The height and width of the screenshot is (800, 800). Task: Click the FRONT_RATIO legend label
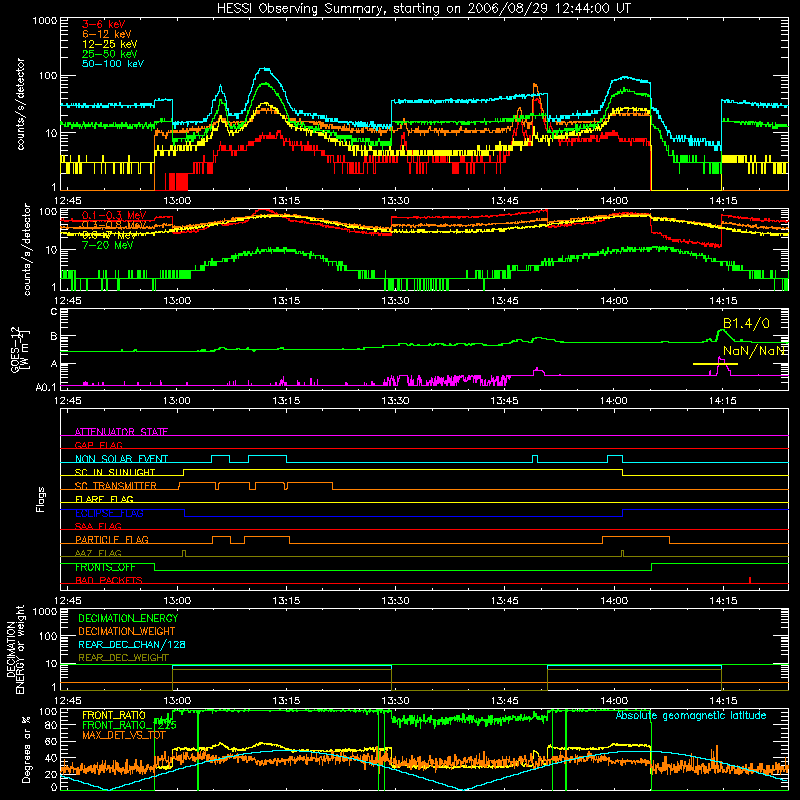coord(114,715)
